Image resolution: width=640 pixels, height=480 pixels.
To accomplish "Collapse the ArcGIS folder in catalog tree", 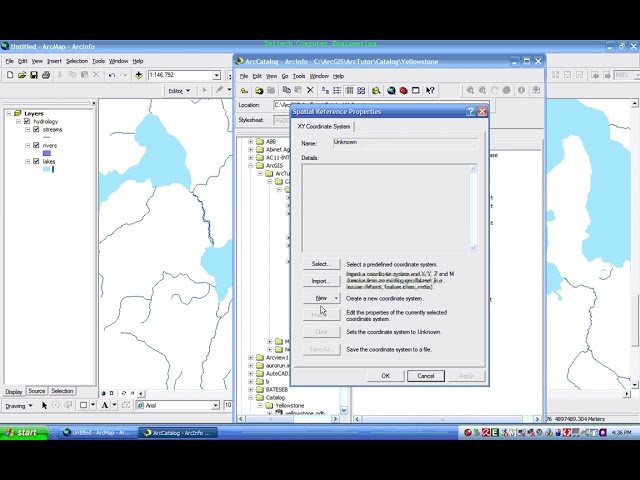I will point(251,166).
